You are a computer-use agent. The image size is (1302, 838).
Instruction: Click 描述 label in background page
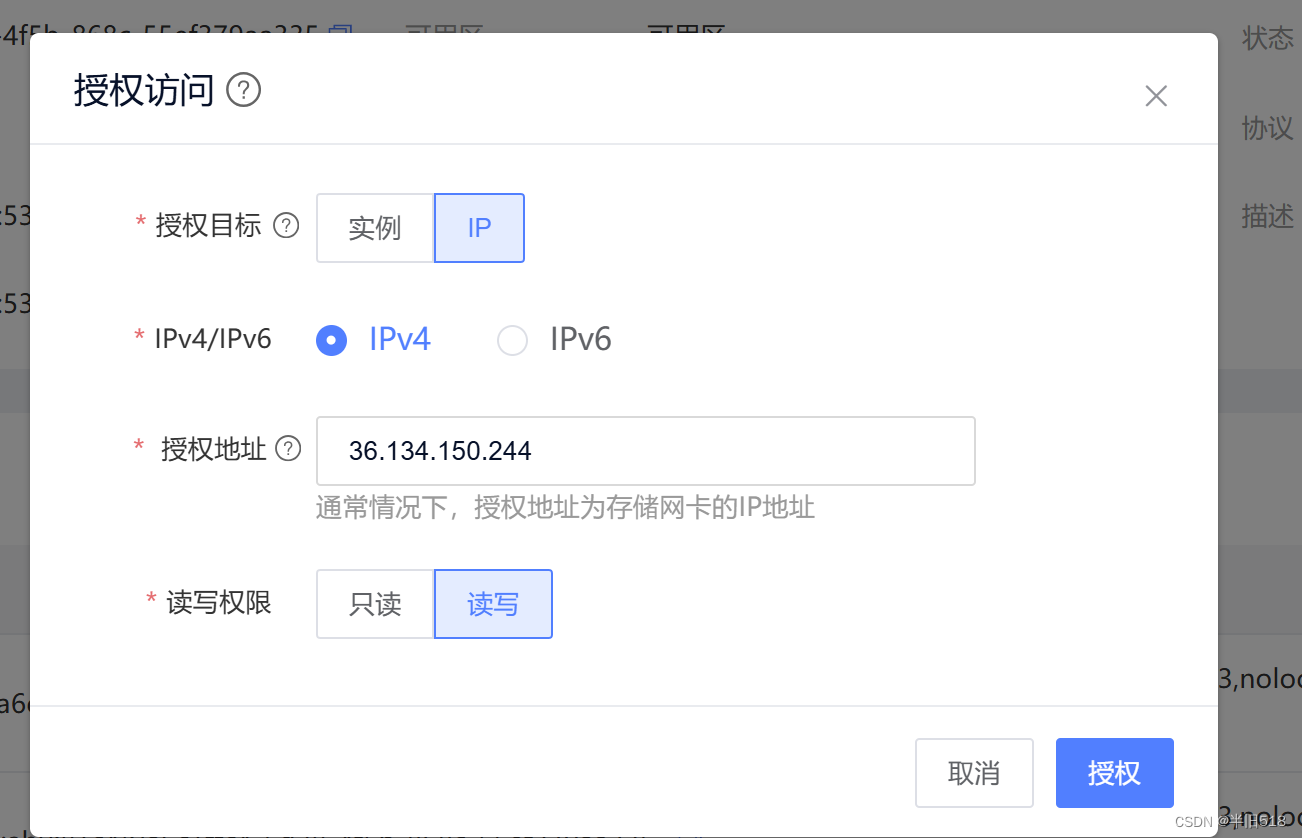click(1268, 216)
